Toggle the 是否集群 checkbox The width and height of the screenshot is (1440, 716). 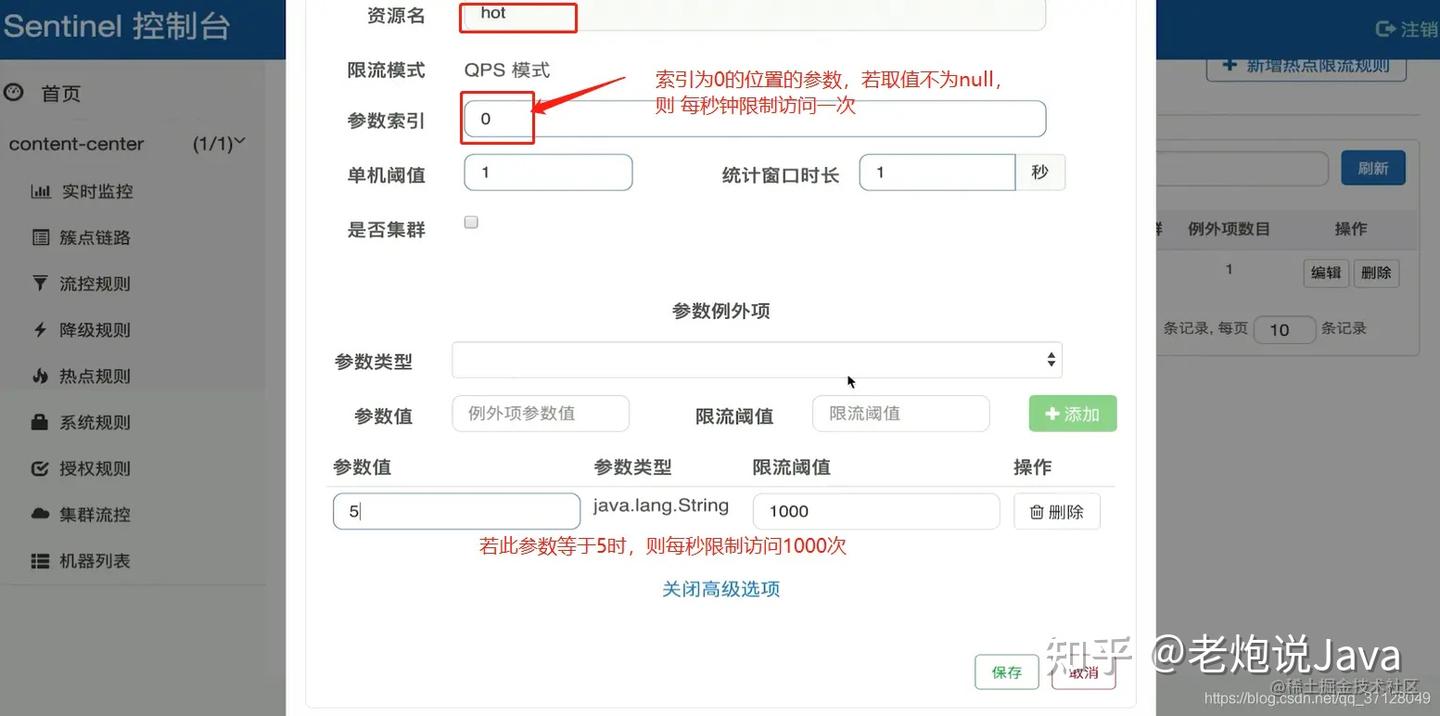click(471, 222)
